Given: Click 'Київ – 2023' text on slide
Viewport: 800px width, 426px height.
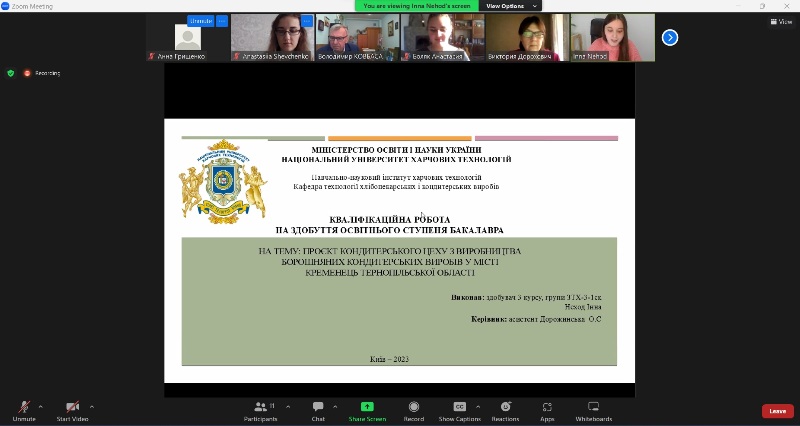Looking at the screenshot, I should click(x=389, y=359).
